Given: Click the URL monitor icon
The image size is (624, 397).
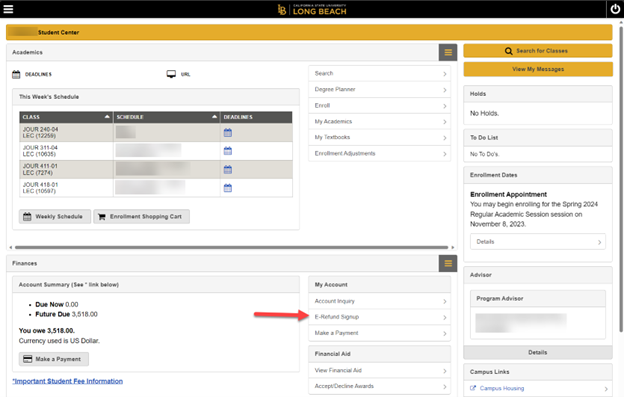Looking at the screenshot, I should coord(171,74).
